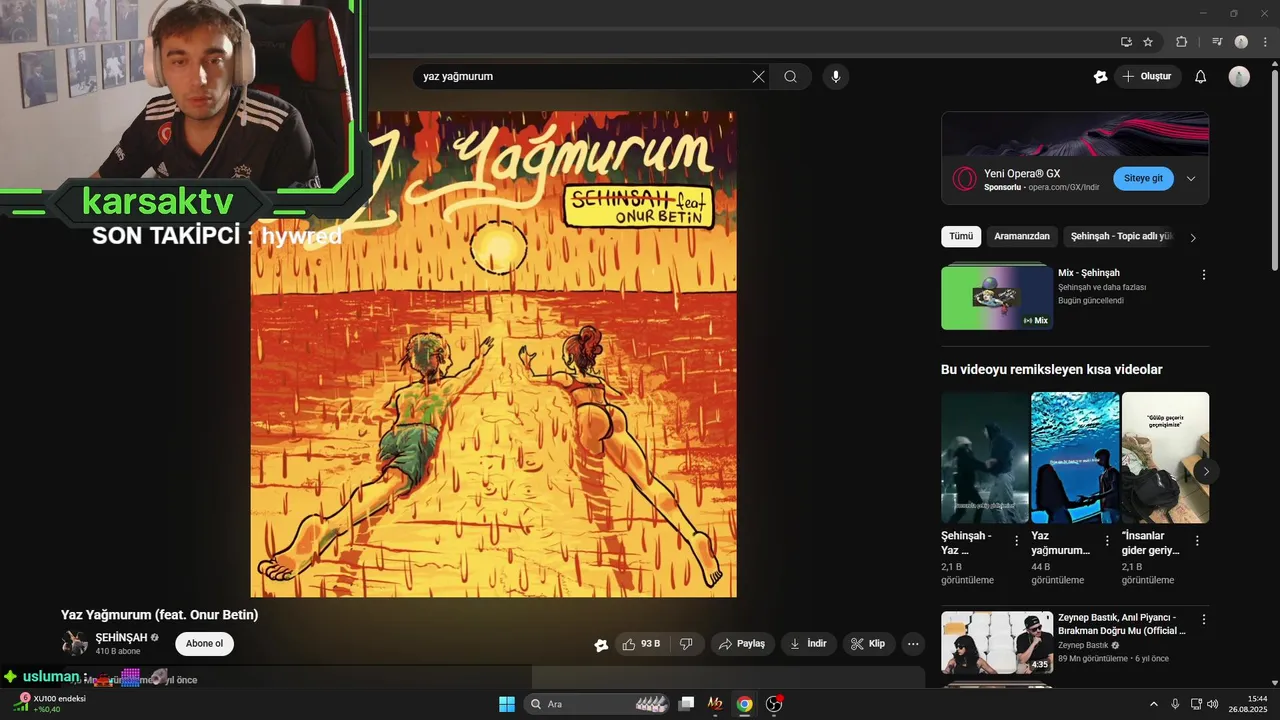
Task: Open Chrome profile avatar
Action: coord(1241,42)
